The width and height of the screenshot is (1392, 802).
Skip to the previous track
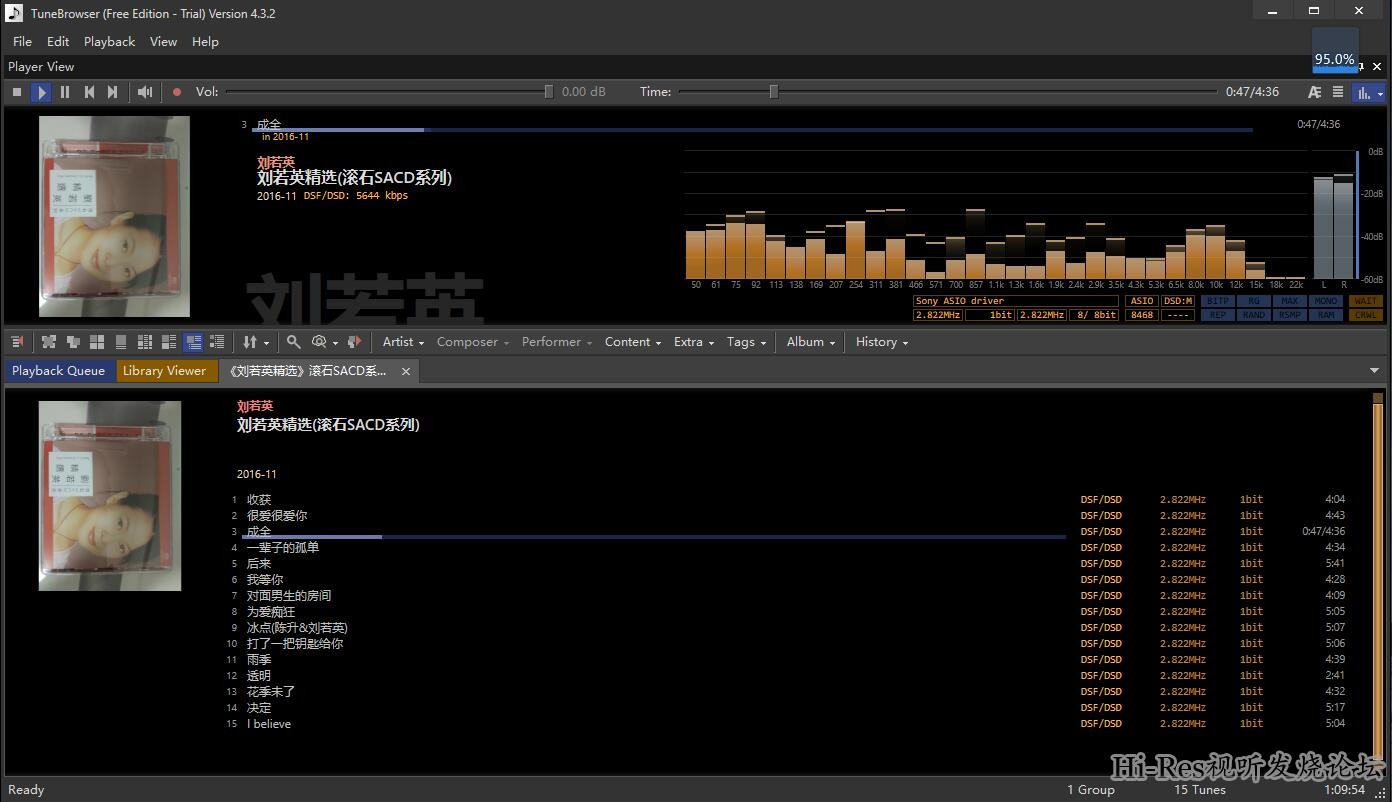click(89, 92)
